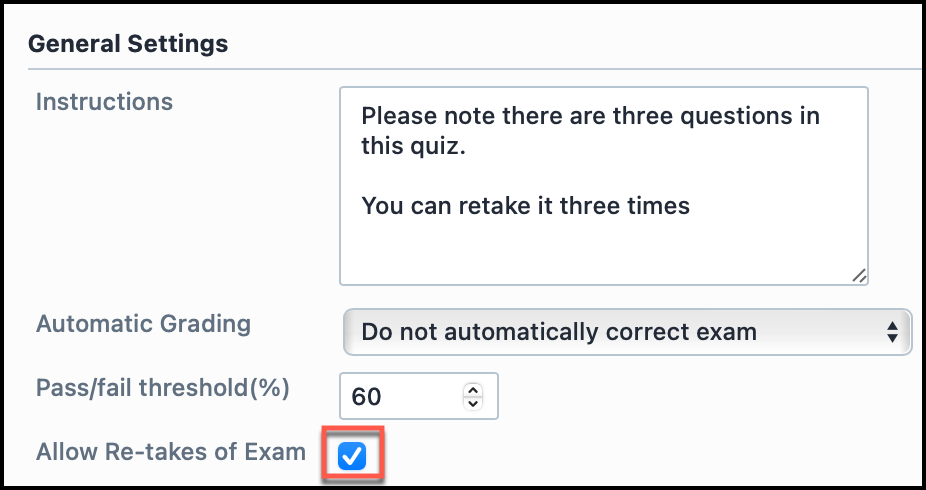926x490 pixels.
Task: Click the "Pass/fail threshold(%)" label
Action: point(163,388)
